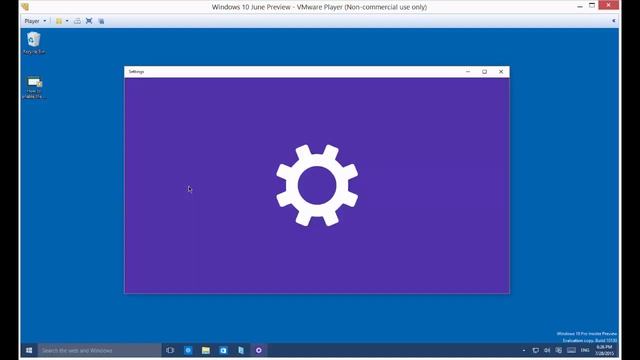Viewport: 640px width, 360px height.
Task: Open the touch keyboard from system tray
Action: tap(571, 350)
